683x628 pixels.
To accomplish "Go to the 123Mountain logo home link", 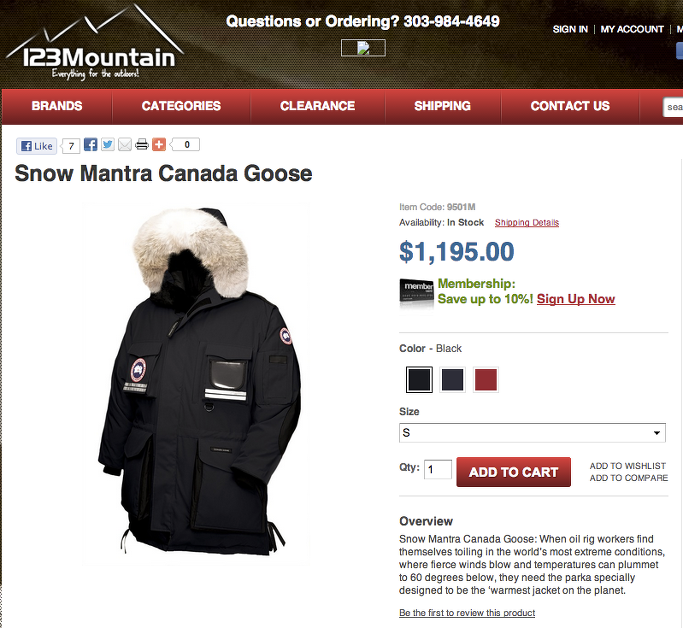I will [x=95, y=43].
